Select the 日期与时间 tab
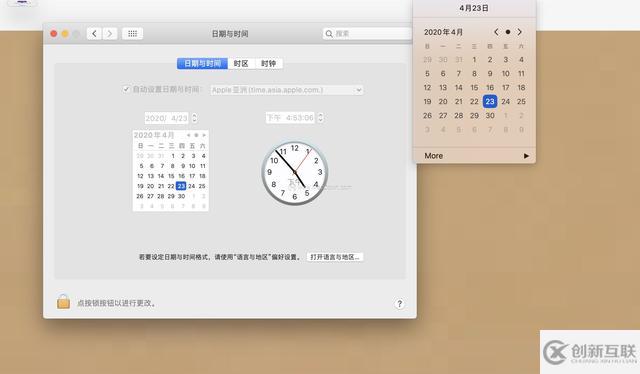640x374 pixels. 202,63
